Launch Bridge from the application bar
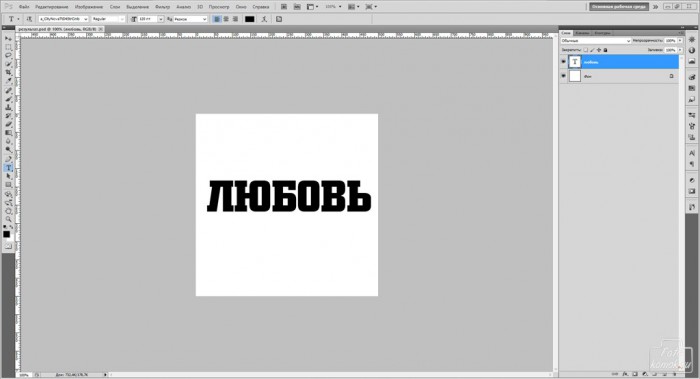The height and width of the screenshot is (379, 700). (x=284, y=7)
